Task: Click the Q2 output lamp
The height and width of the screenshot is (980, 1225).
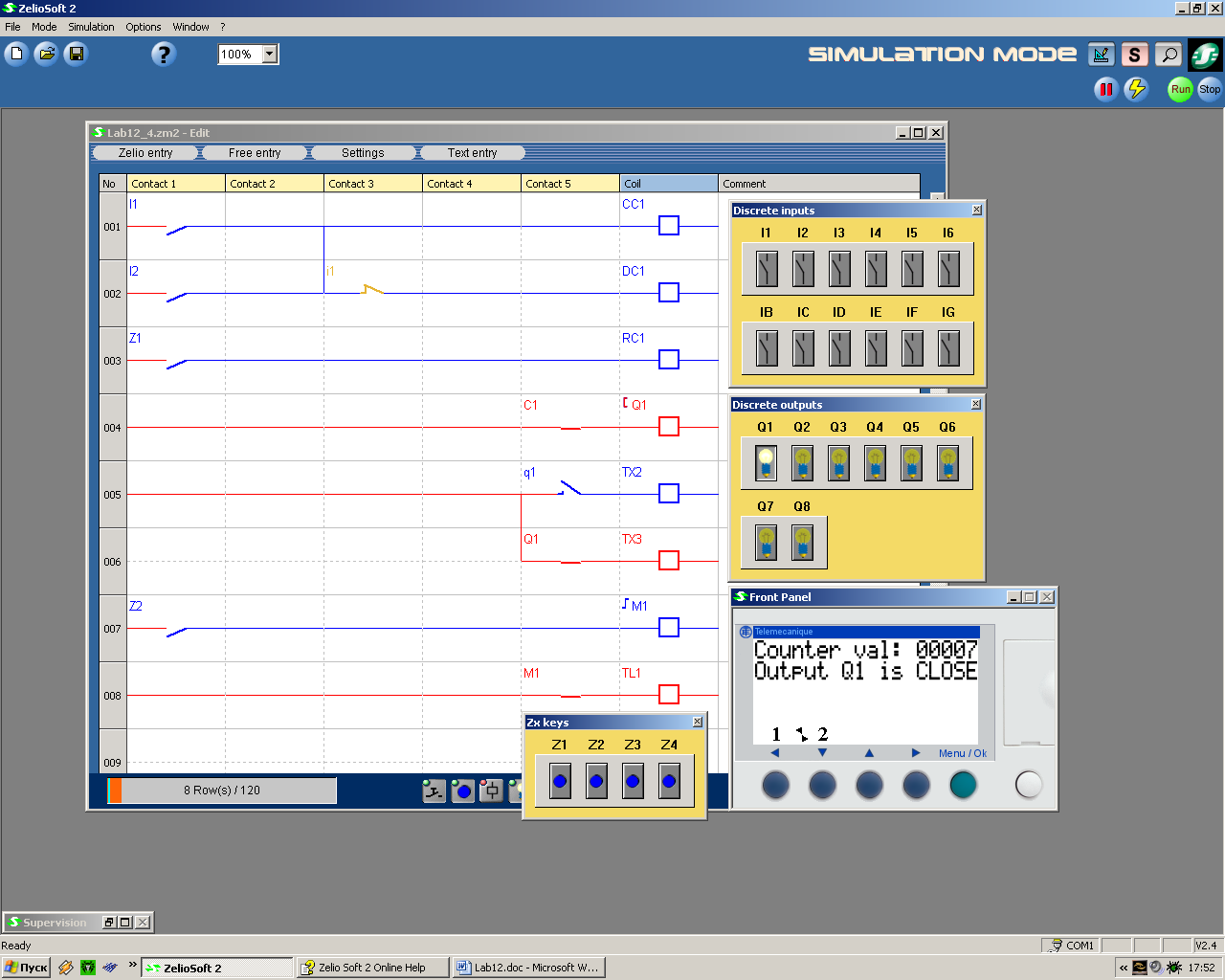Action: point(802,463)
